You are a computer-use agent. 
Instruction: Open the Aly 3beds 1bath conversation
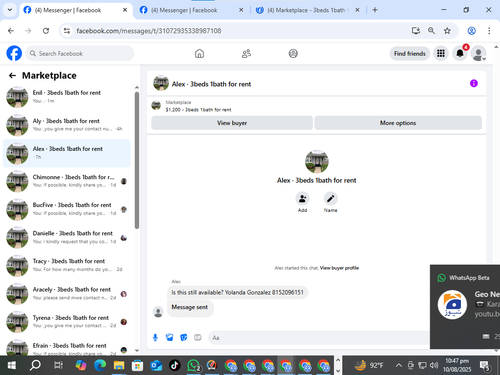pyautogui.click(x=67, y=125)
